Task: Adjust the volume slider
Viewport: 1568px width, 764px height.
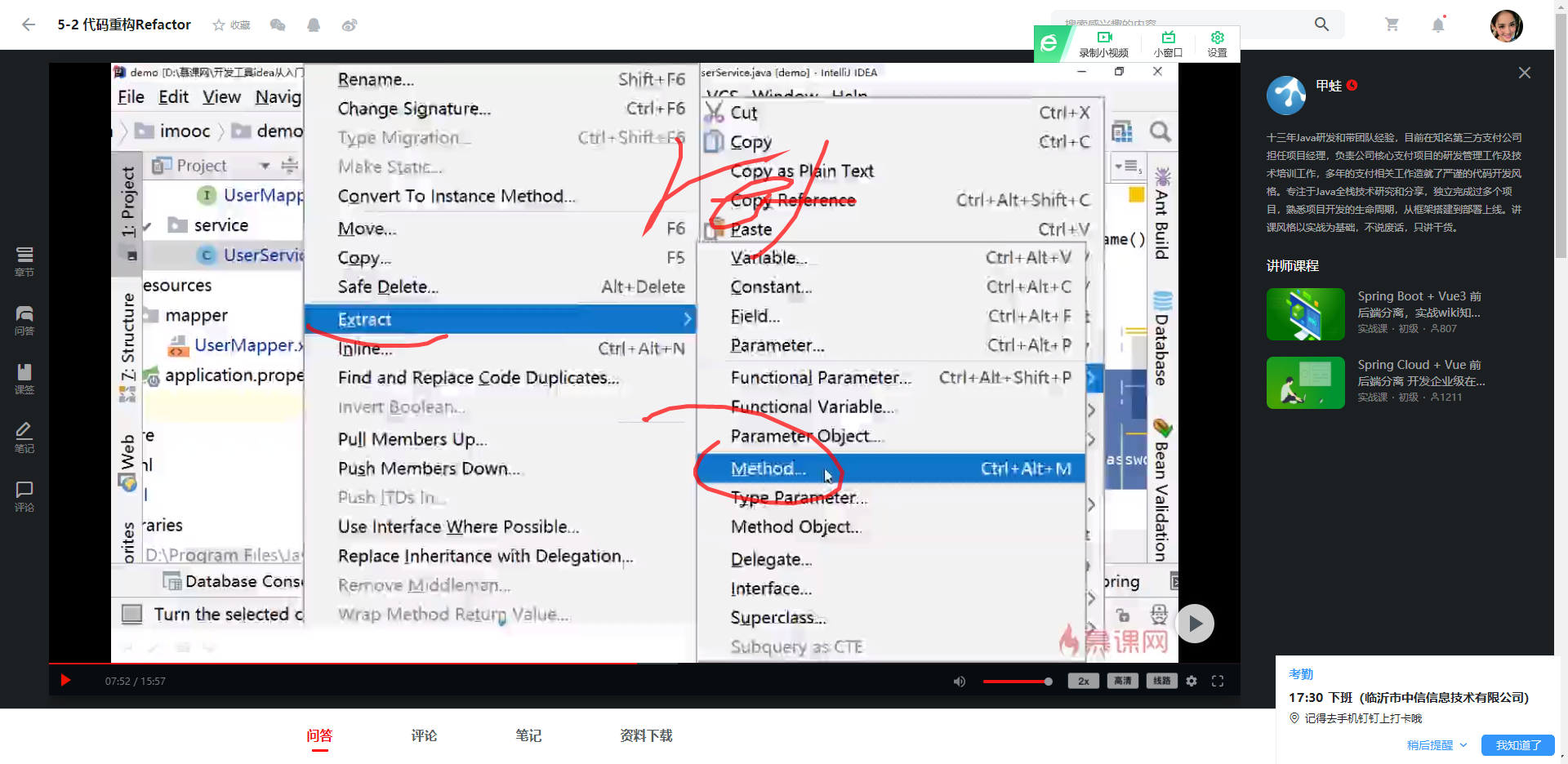Action: (1018, 682)
